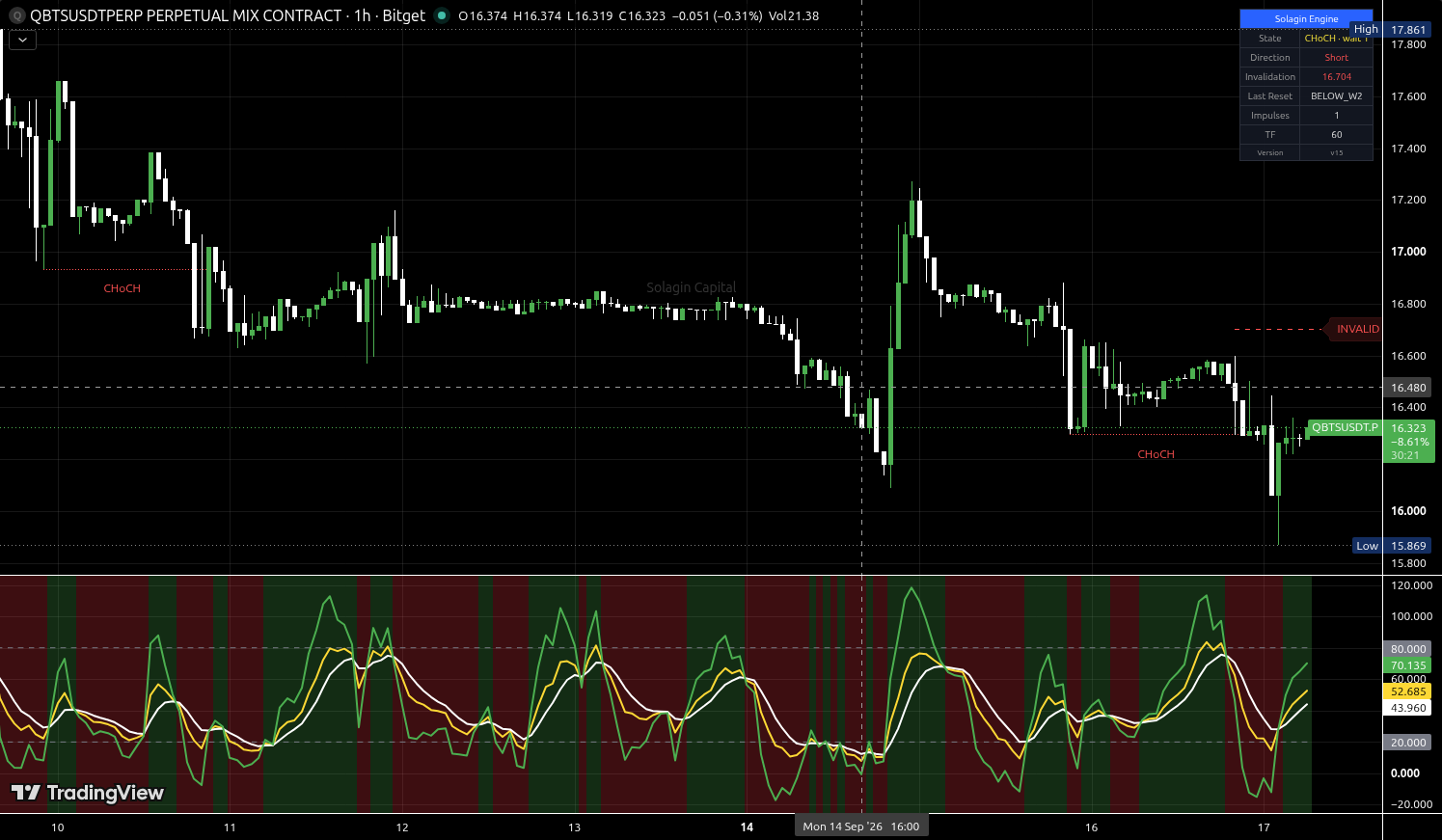Click the 120.000 oscillator scale label
1442x840 pixels.
(x=1411, y=585)
